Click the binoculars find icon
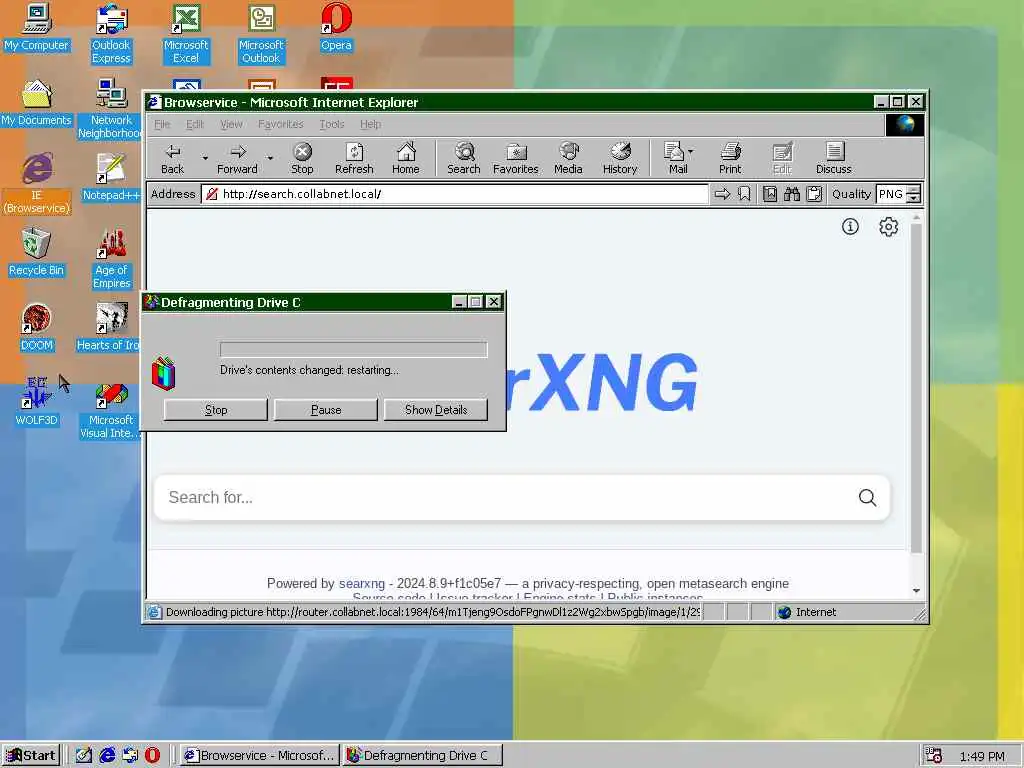Viewport: 1024px width, 768px height. point(792,194)
